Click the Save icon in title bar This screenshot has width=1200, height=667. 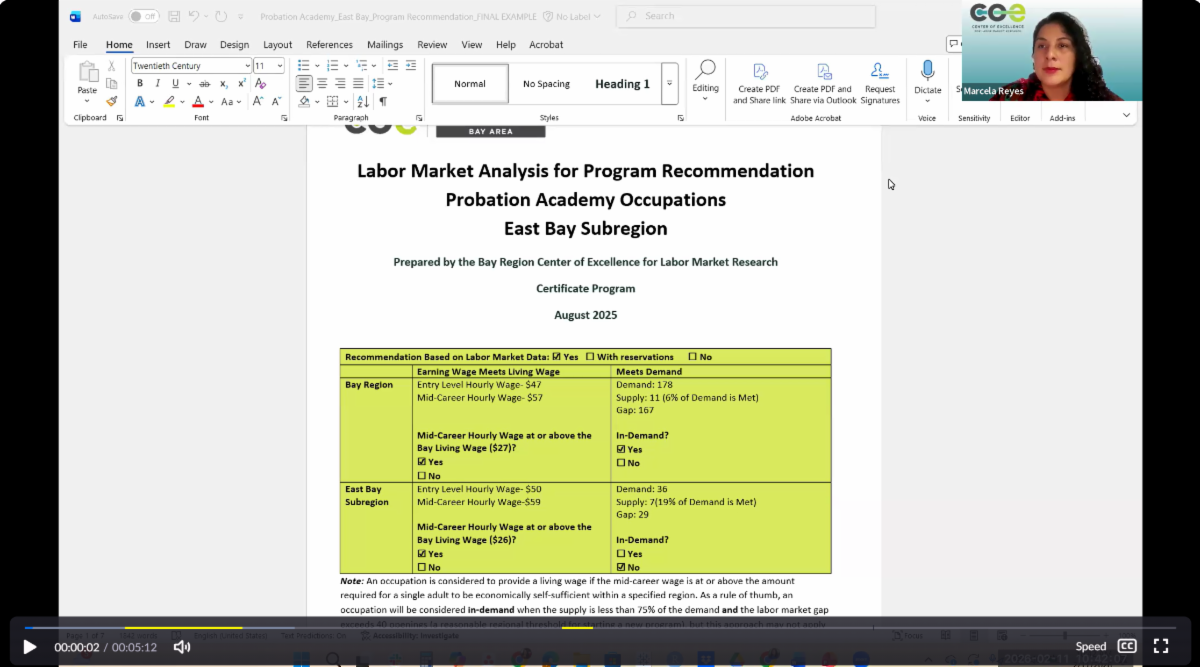[175, 16]
